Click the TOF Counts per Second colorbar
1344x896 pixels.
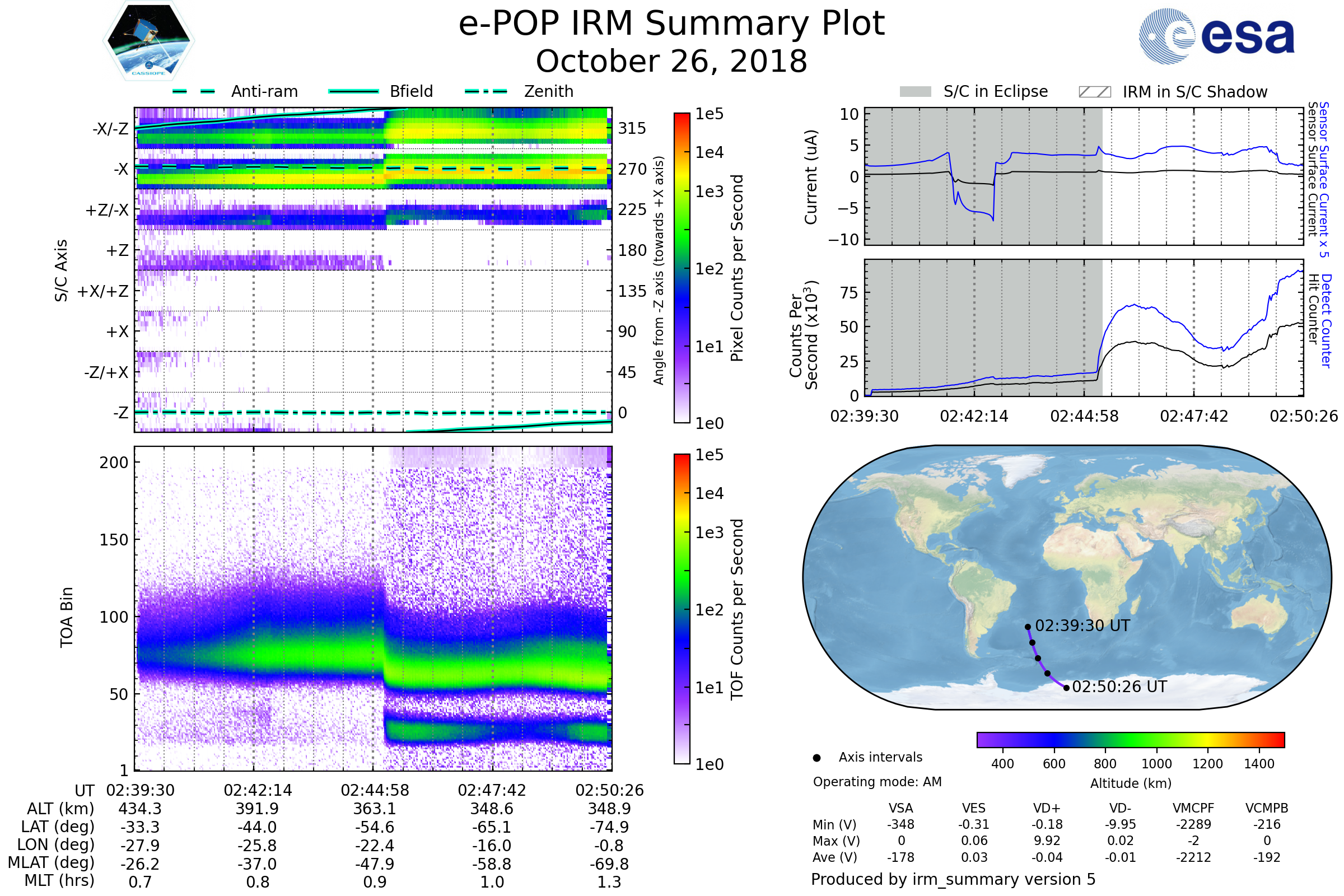(x=682, y=609)
